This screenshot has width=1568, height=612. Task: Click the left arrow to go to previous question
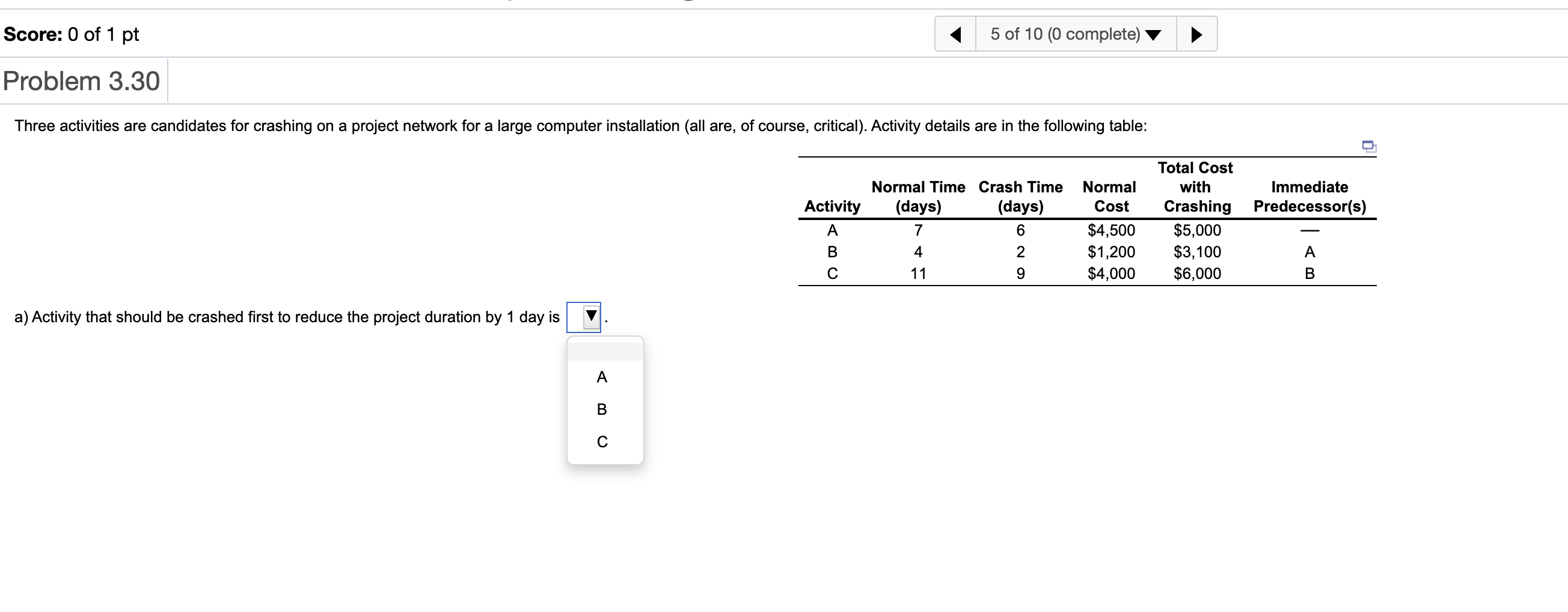click(x=955, y=34)
